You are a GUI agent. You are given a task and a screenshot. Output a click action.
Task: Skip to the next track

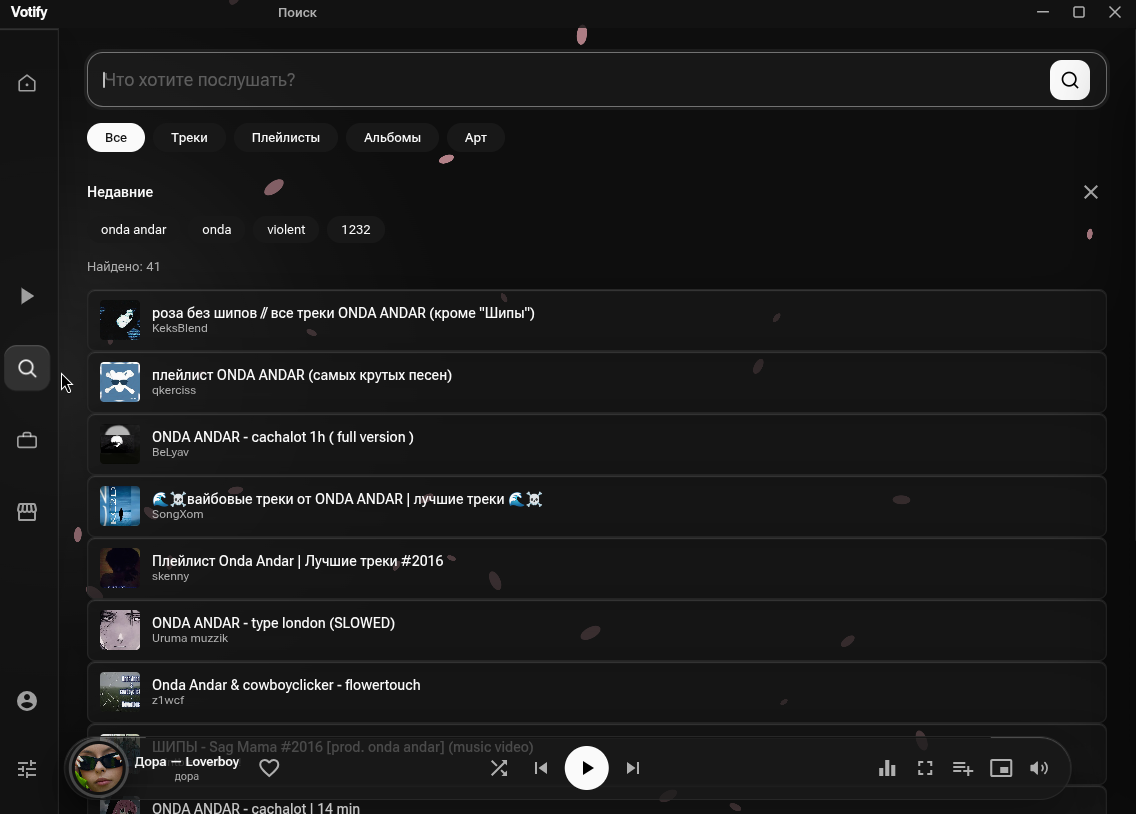coord(632,768)
